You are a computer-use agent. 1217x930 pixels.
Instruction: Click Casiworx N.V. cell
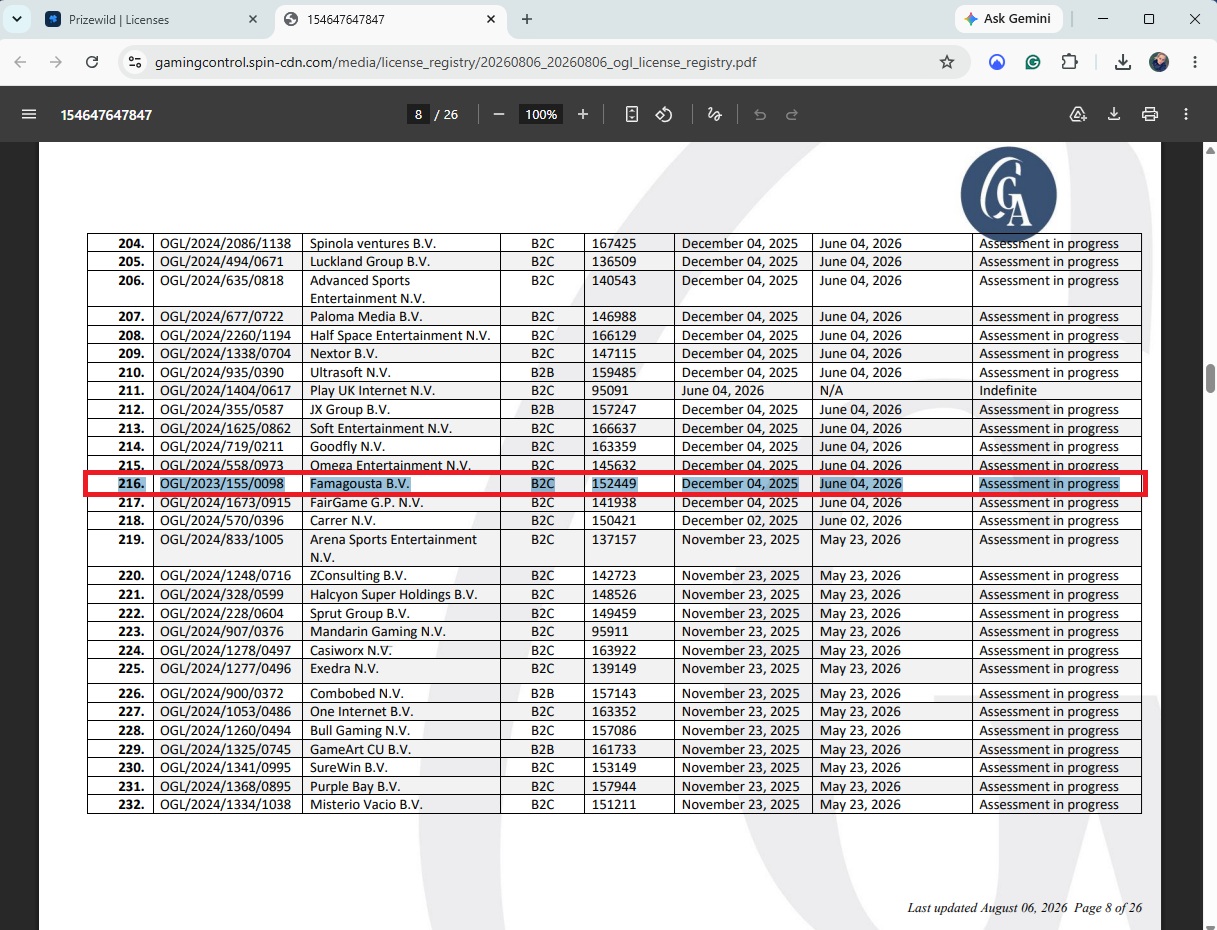click(401, 650)
